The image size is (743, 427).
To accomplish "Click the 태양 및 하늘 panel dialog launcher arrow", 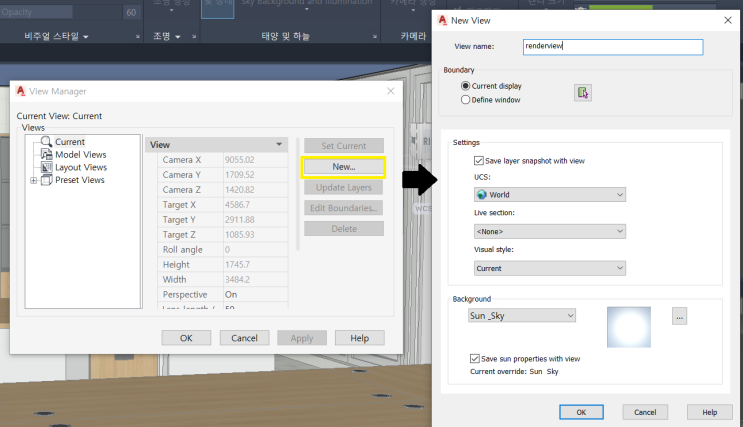I will click(x=375, y=36).
